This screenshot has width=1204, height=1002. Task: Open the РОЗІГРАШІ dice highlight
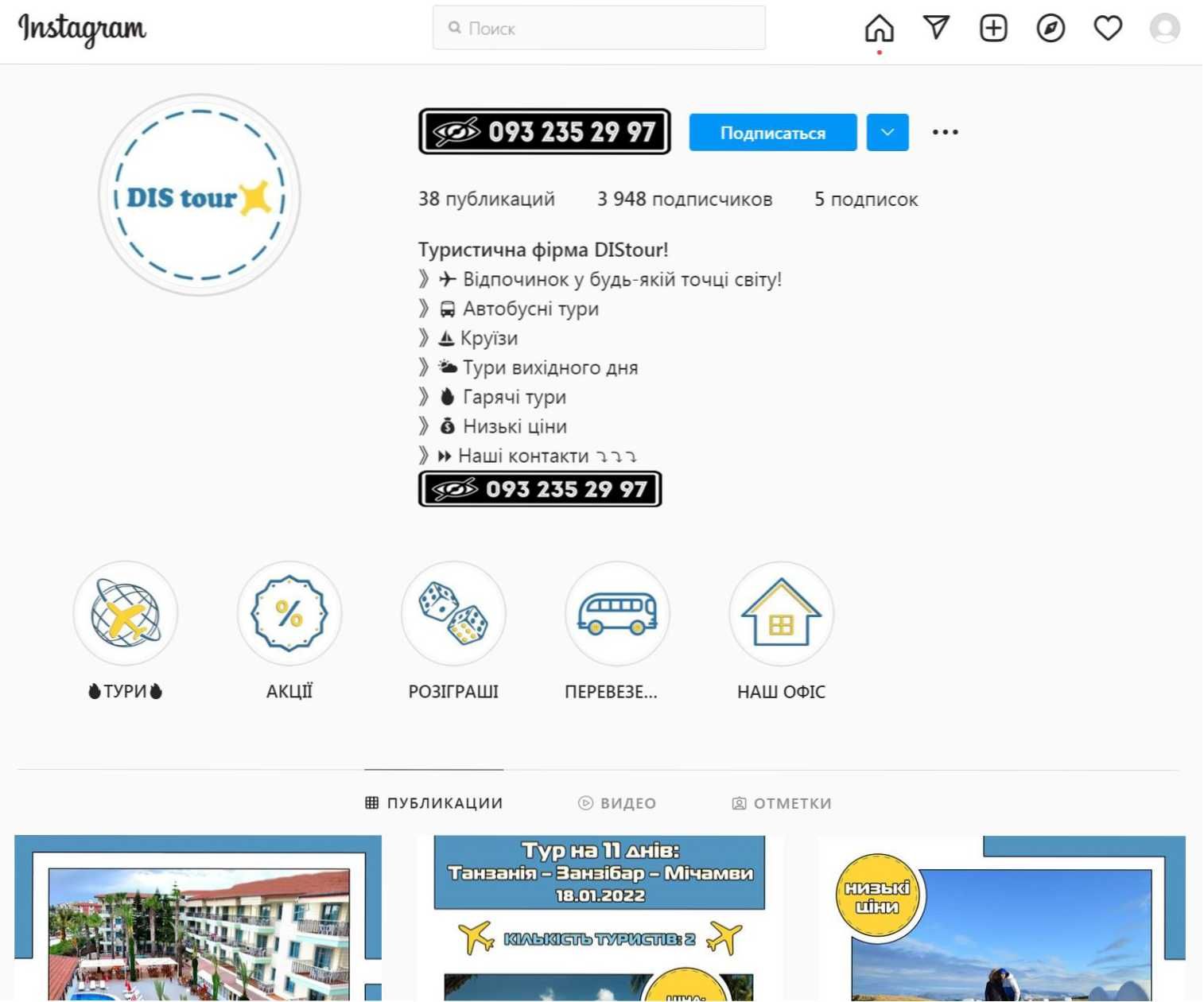click(453, 613)
